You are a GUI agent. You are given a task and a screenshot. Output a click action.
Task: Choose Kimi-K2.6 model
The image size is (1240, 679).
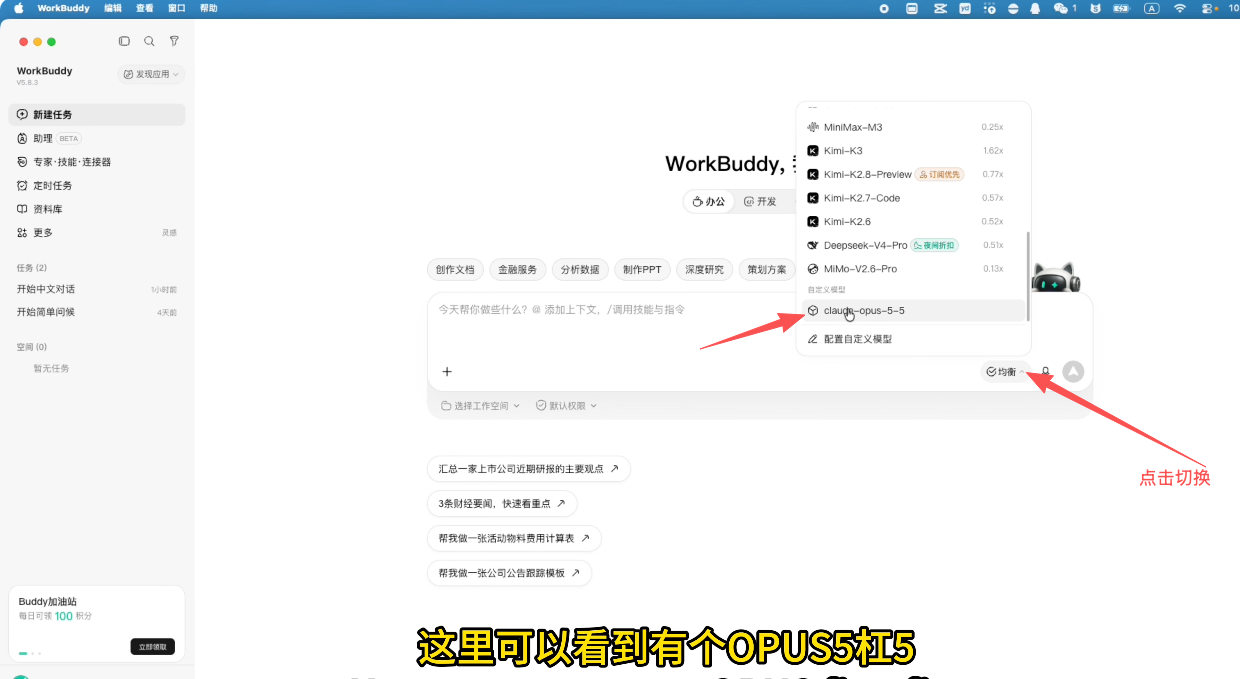pyautogui.click(x=914, y=221)
